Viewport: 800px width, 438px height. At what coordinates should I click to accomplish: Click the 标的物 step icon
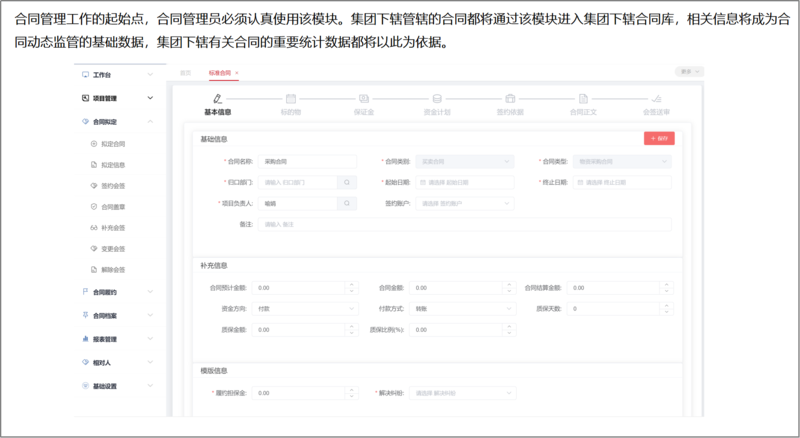(x=291, y=99)
